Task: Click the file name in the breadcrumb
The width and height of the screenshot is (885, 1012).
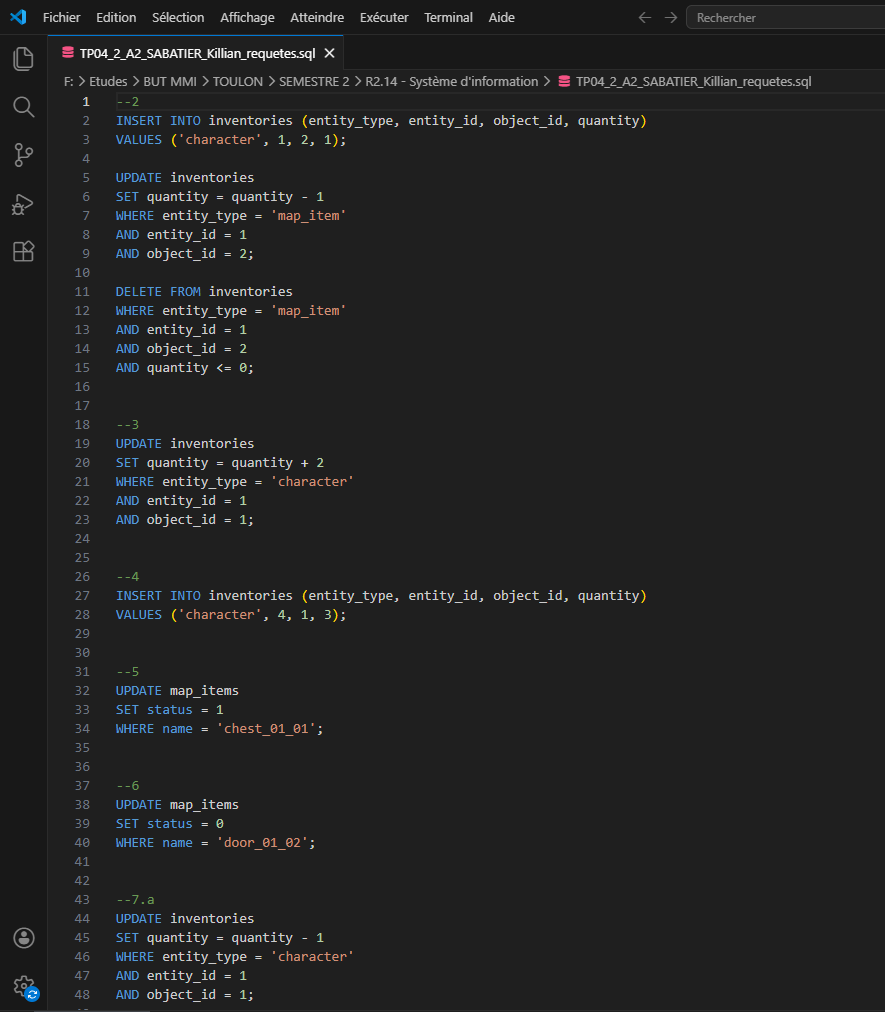Action: pyautogui.click(x=693, y=81)
